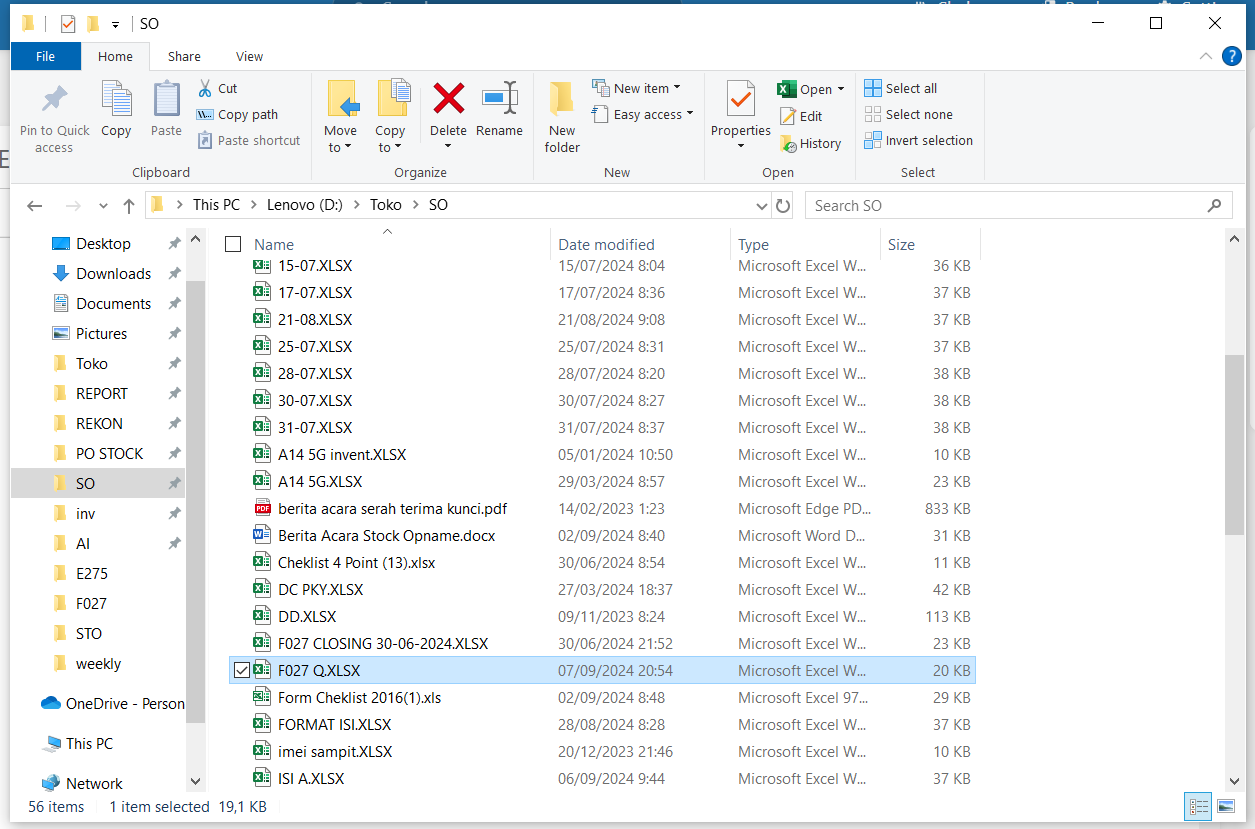Uncheck the F027 Q.XLSX file checkbox
Screen dimensions: 1255x829
[x=241, y=671]
